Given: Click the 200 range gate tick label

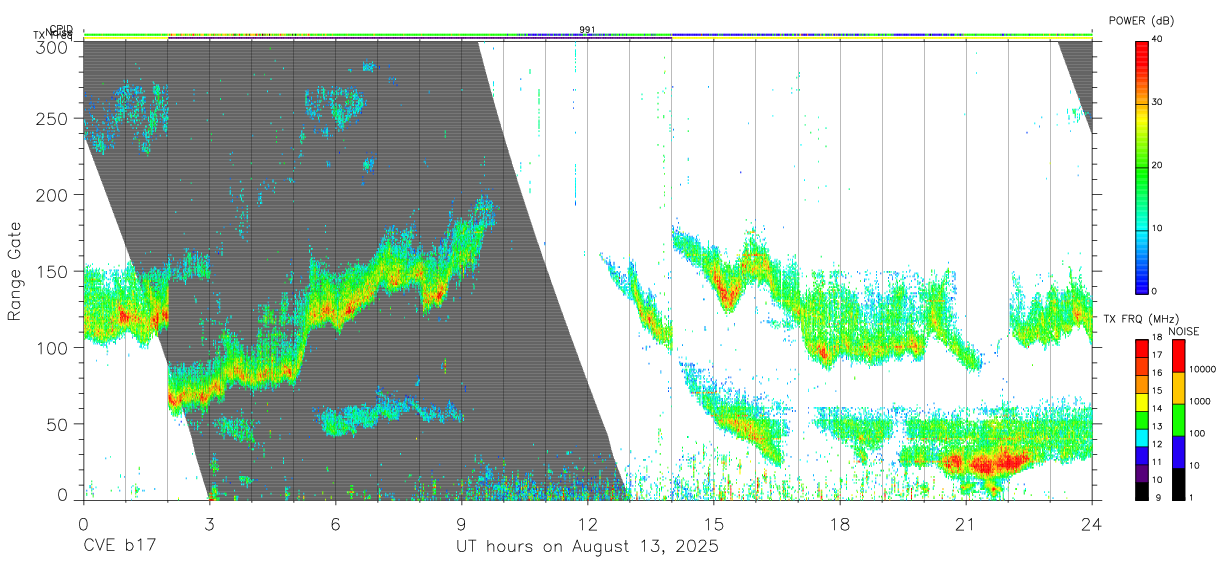Looking at the screenshot, I should (52, 195).
